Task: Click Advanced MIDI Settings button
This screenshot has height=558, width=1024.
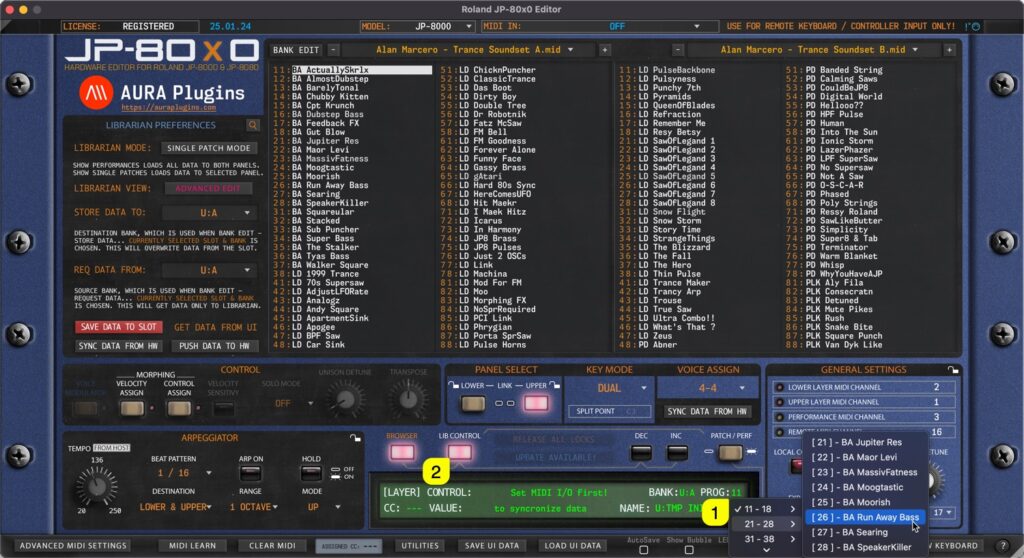Action: pyautogui.click(x=73, y=546)
